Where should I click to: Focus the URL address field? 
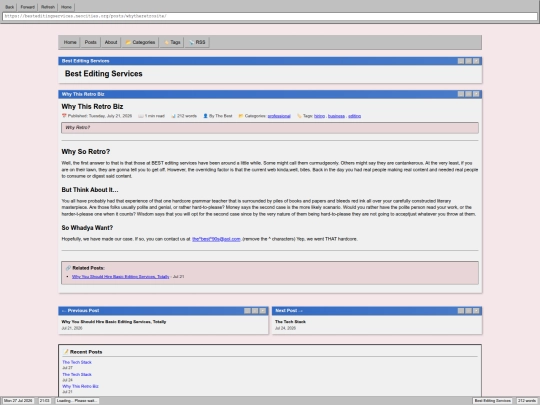tap(270, 16)
